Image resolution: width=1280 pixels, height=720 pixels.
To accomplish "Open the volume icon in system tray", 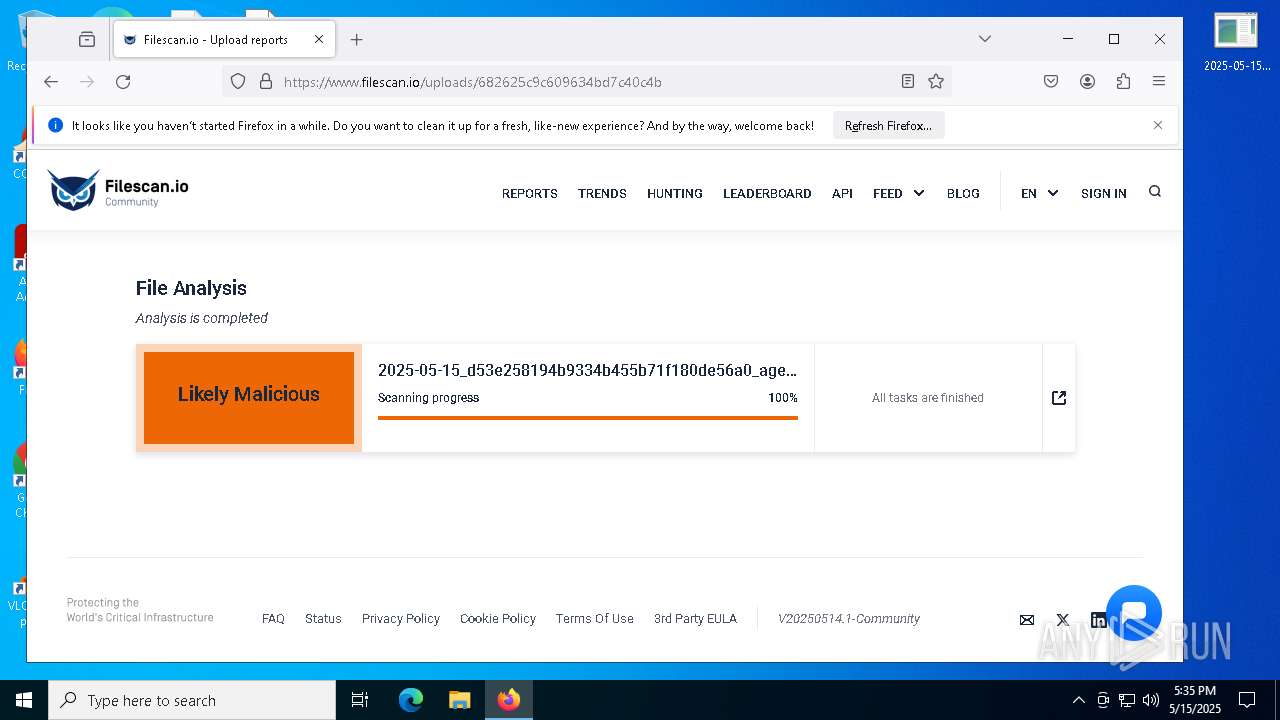I will pos(1151,700).
